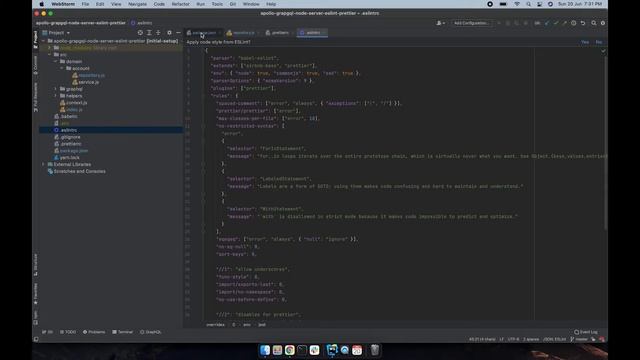Image resolution: width=640 pixels, height=360 pixels.
Task: Open Terminal app from the Dock
Action: [302, 350]
